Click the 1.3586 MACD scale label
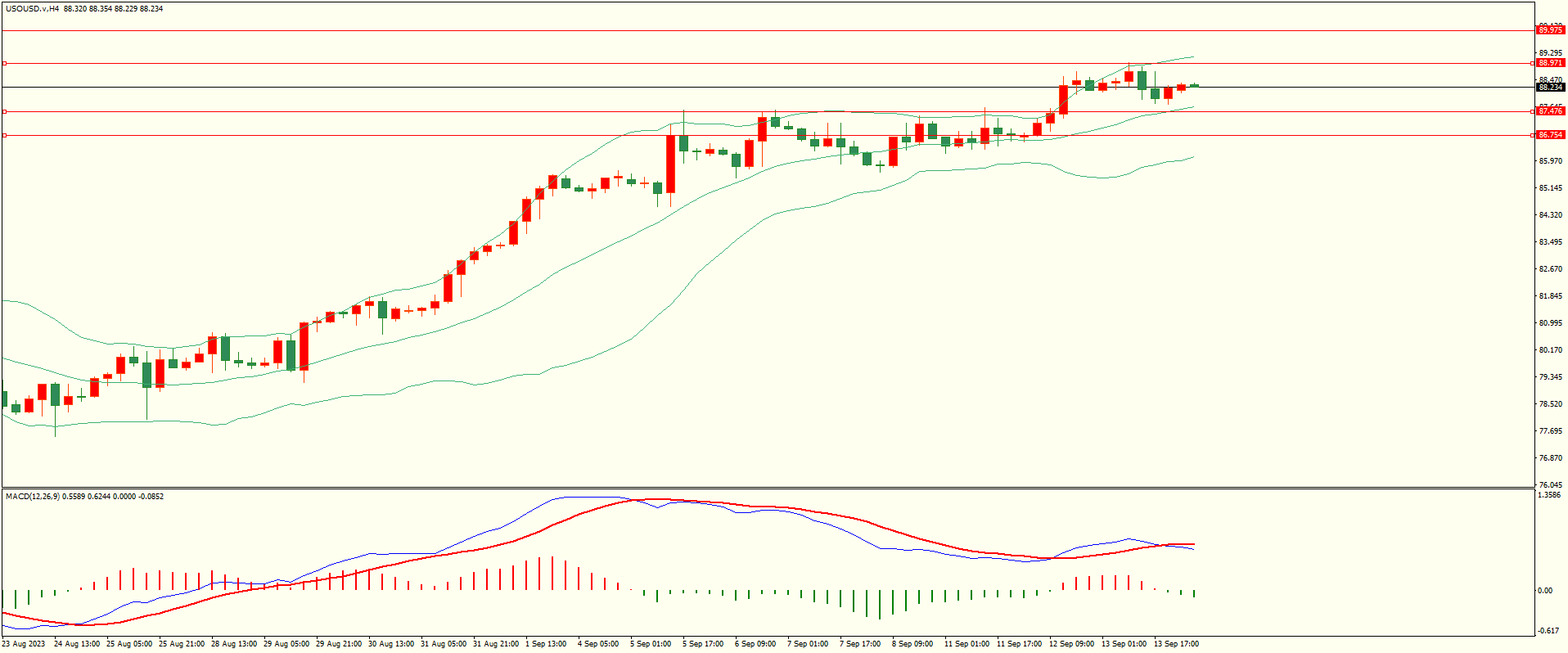Image resolution: width=1568 pixels, height=653 pixels. [1549, 495]
